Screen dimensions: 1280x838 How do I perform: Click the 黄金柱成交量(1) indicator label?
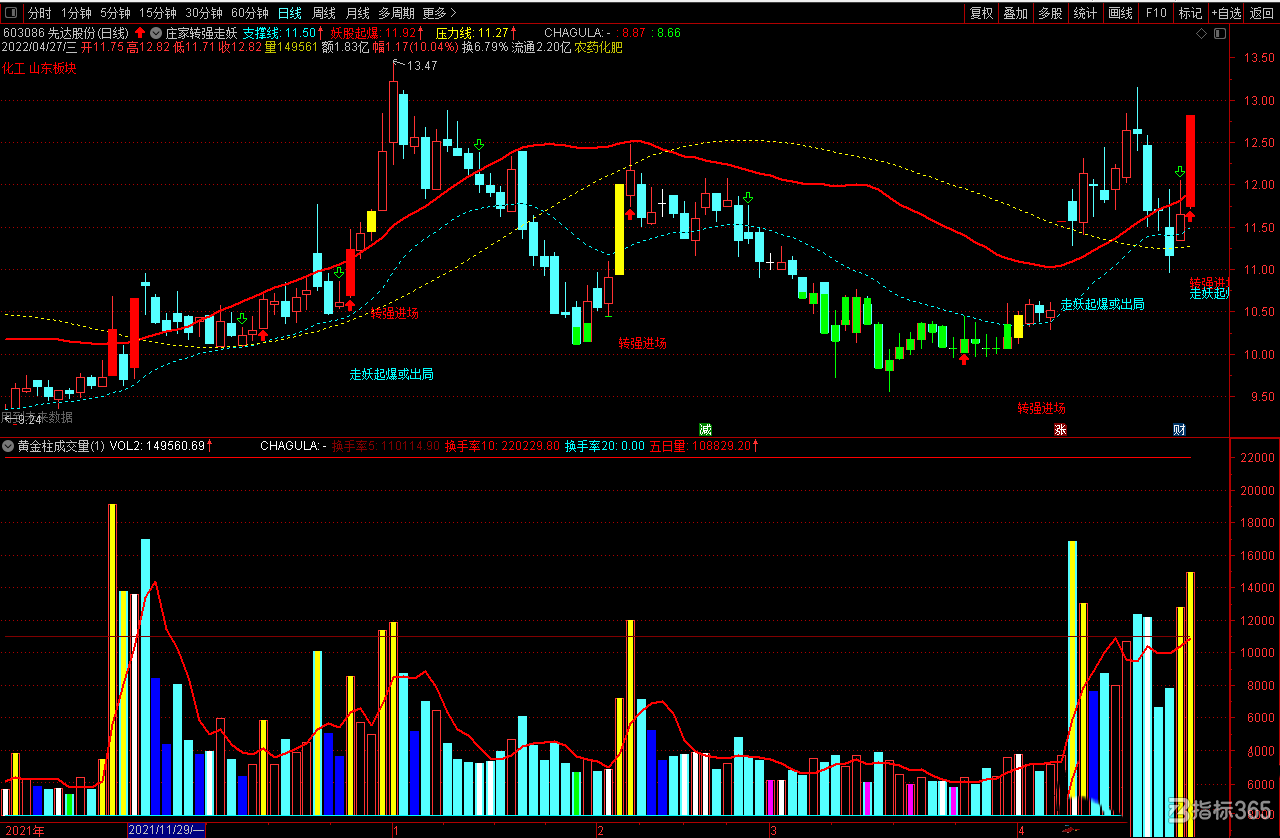click(x=61, y=446)
